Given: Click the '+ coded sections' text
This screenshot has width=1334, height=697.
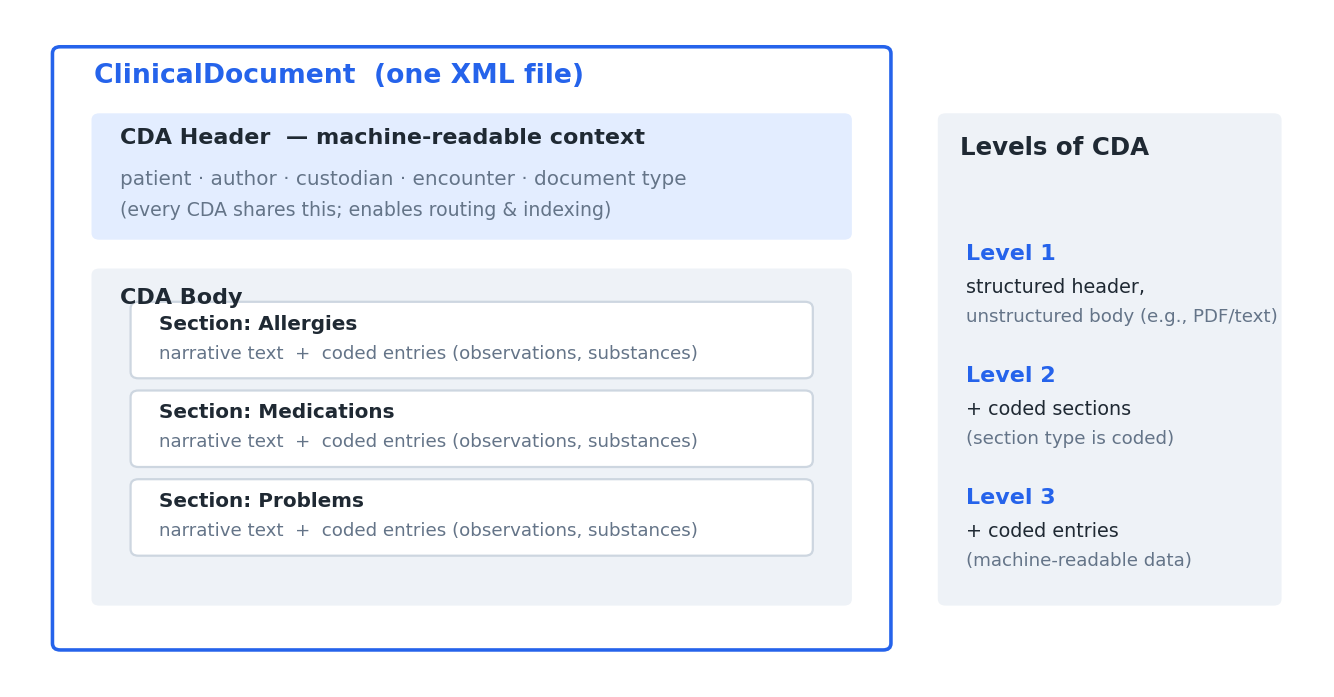Looking at the screenshot, I should [x=1048, y=410].
